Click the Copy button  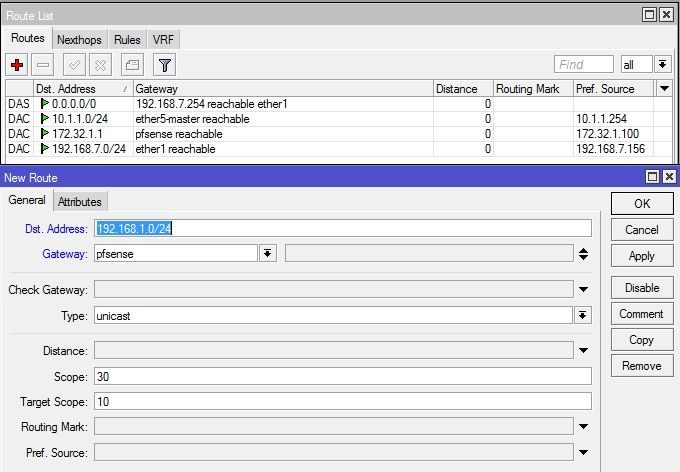pos(642,340)
